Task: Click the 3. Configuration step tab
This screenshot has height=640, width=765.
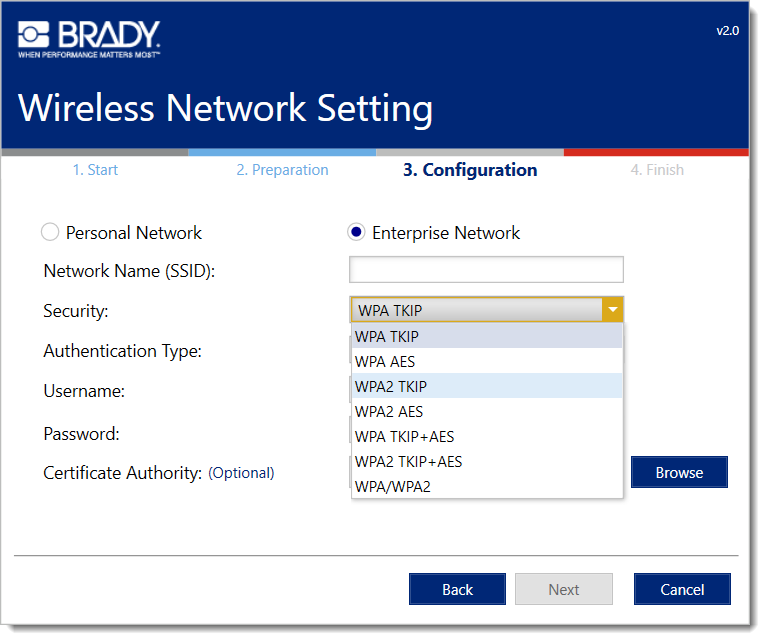Action: tap(470, 170)
